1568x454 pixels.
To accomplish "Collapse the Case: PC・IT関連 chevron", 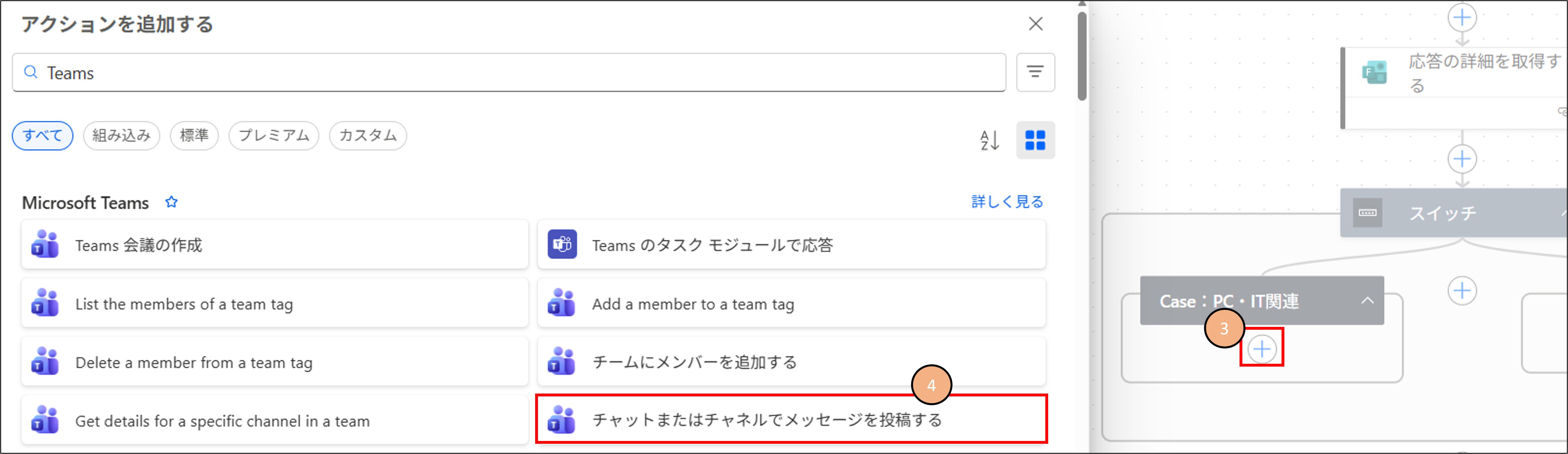I will [1367, 301].
